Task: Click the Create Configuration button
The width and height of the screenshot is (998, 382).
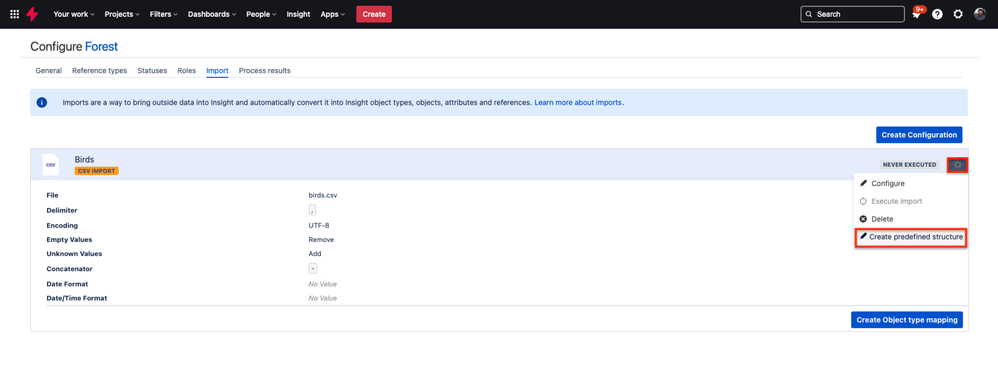Action: coord(919,134)
